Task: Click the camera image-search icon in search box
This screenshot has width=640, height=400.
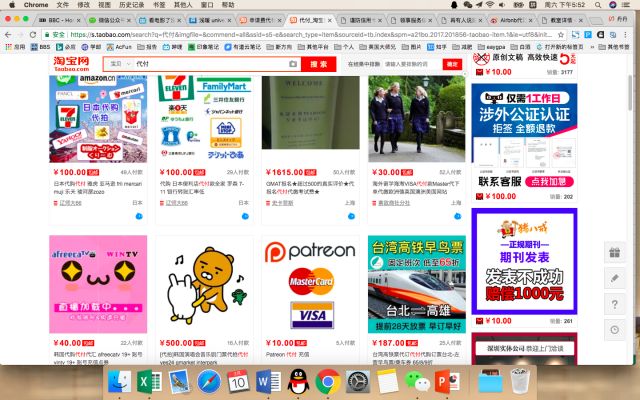Action: click(293, 64)
